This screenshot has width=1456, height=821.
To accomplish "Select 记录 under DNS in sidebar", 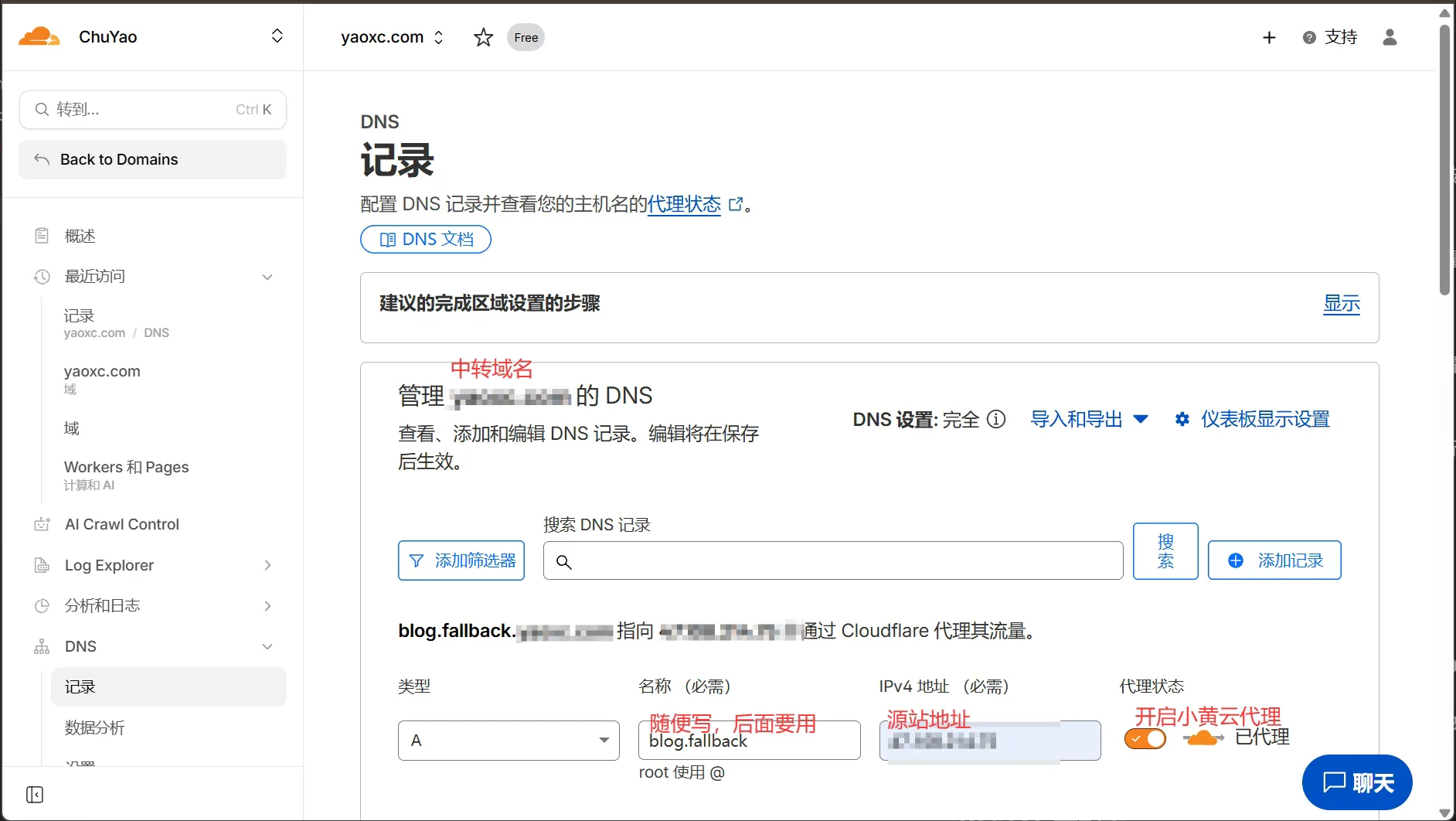I will click(x=168, y=686).
